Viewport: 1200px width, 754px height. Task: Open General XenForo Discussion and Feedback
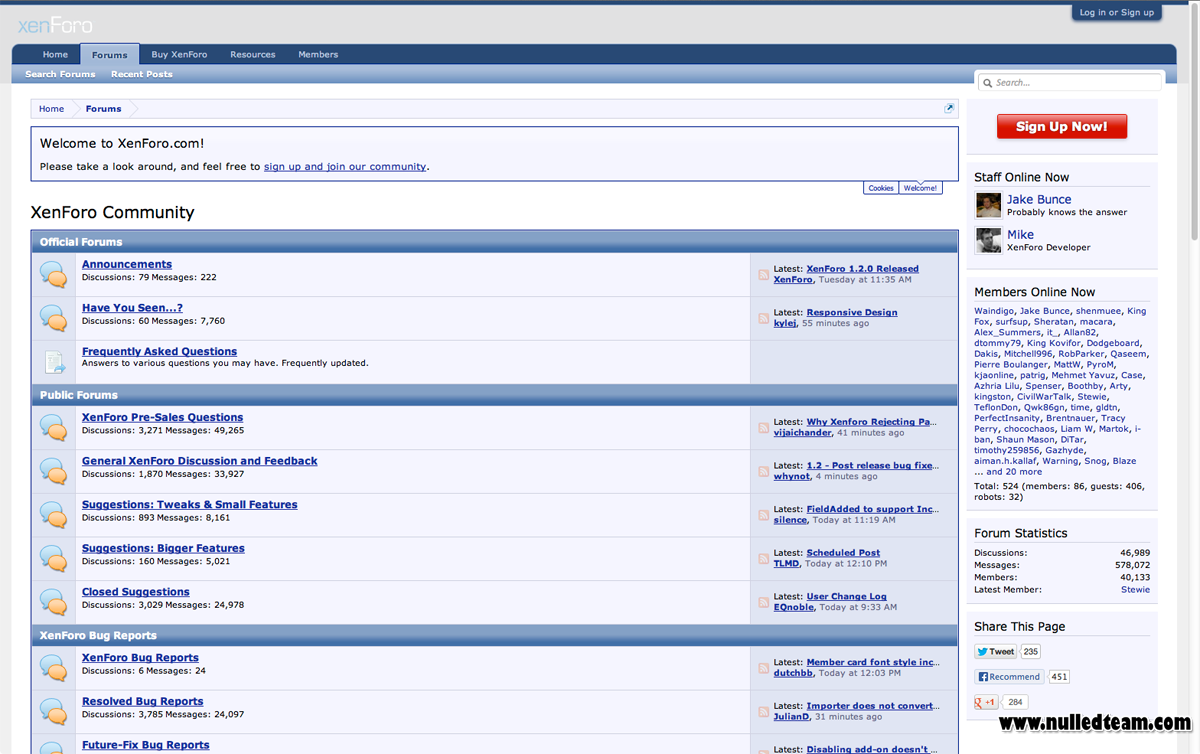pos(200,461)
